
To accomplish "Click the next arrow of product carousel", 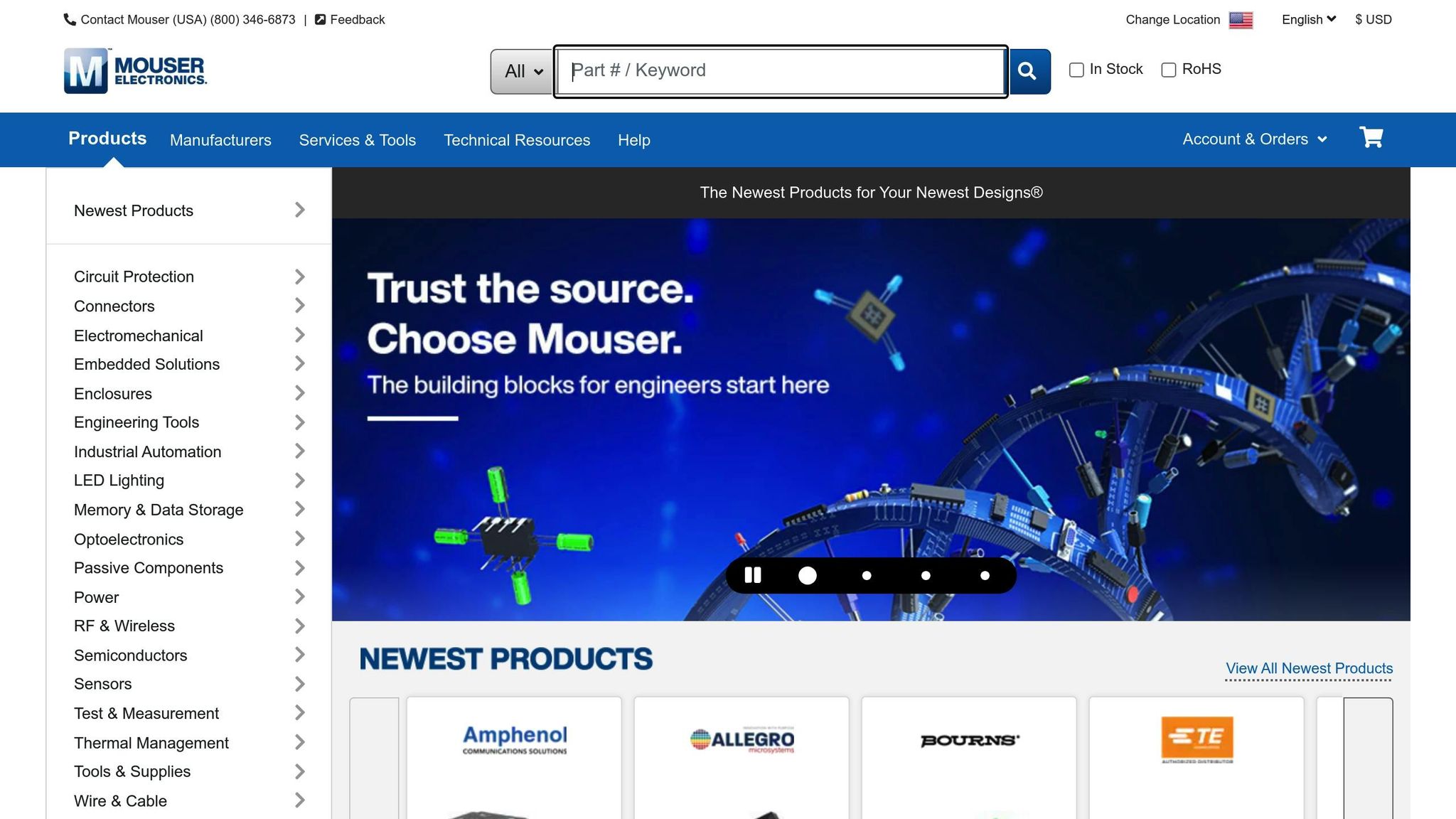I will tap(1368, 758).
